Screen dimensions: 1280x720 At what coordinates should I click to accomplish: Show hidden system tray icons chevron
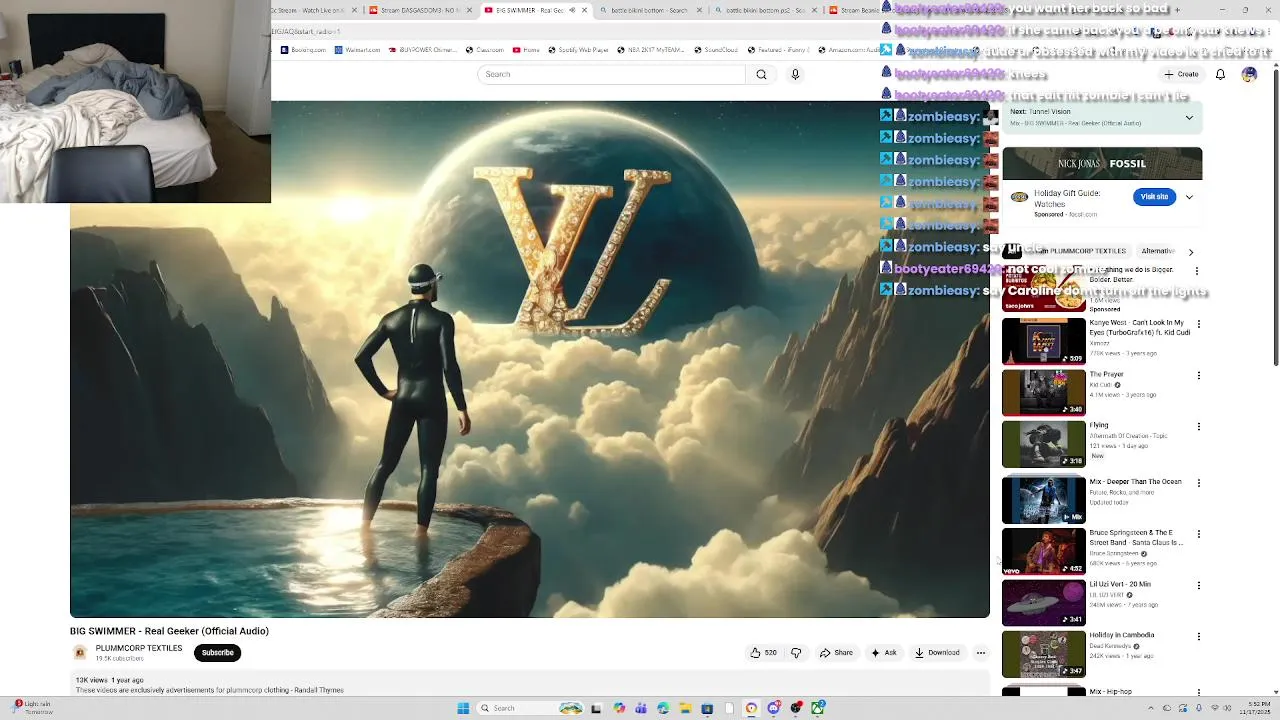click(x=1153, y=708)
